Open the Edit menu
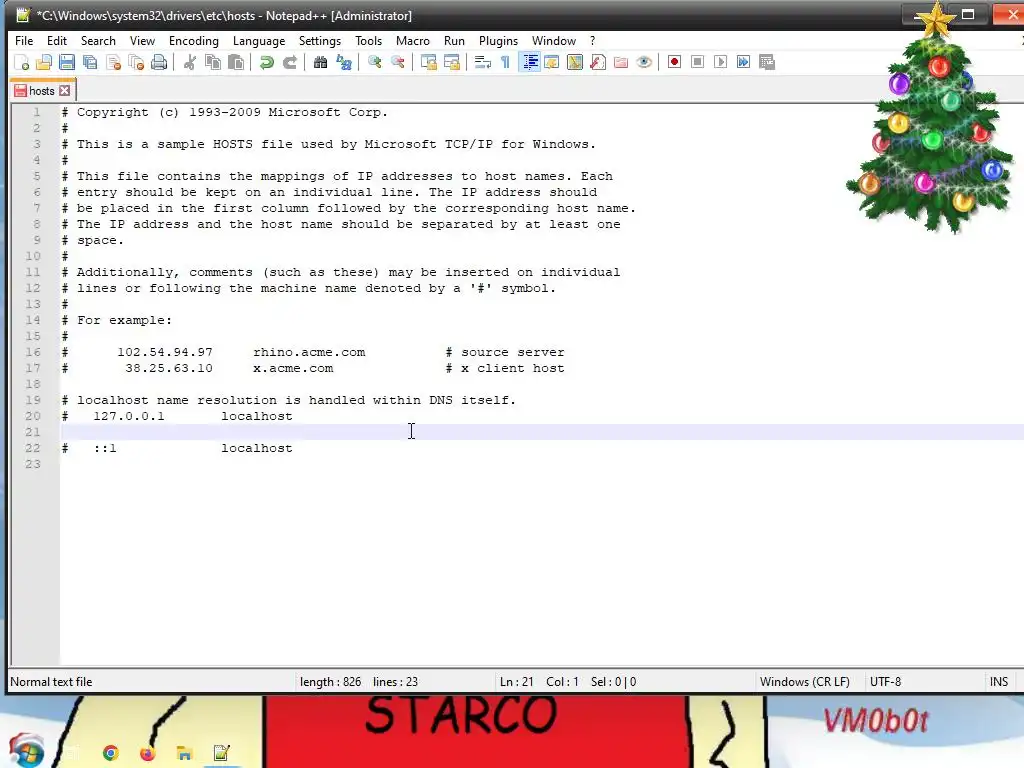The width and height of the screenshot is (1024, 768). pyautogui.click(x=57, y=40)
